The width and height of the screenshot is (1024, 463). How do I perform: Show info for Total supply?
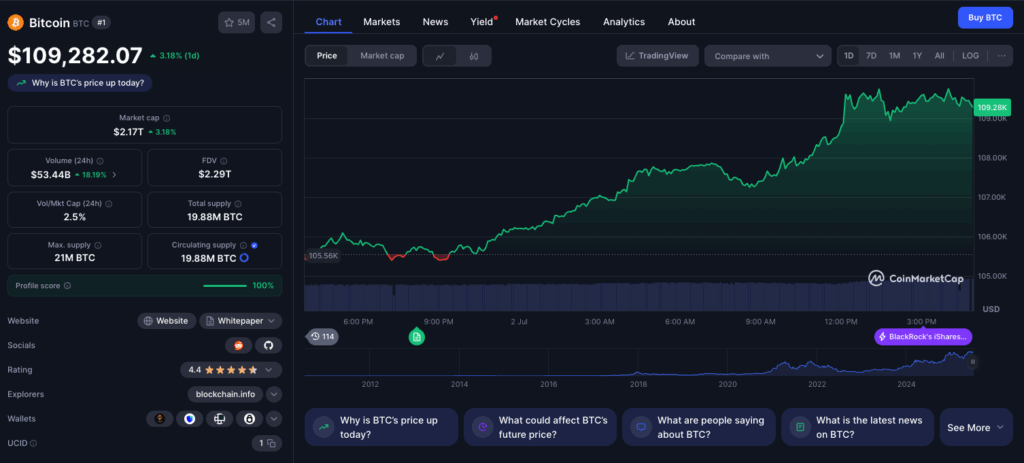[x=238, y=204]
